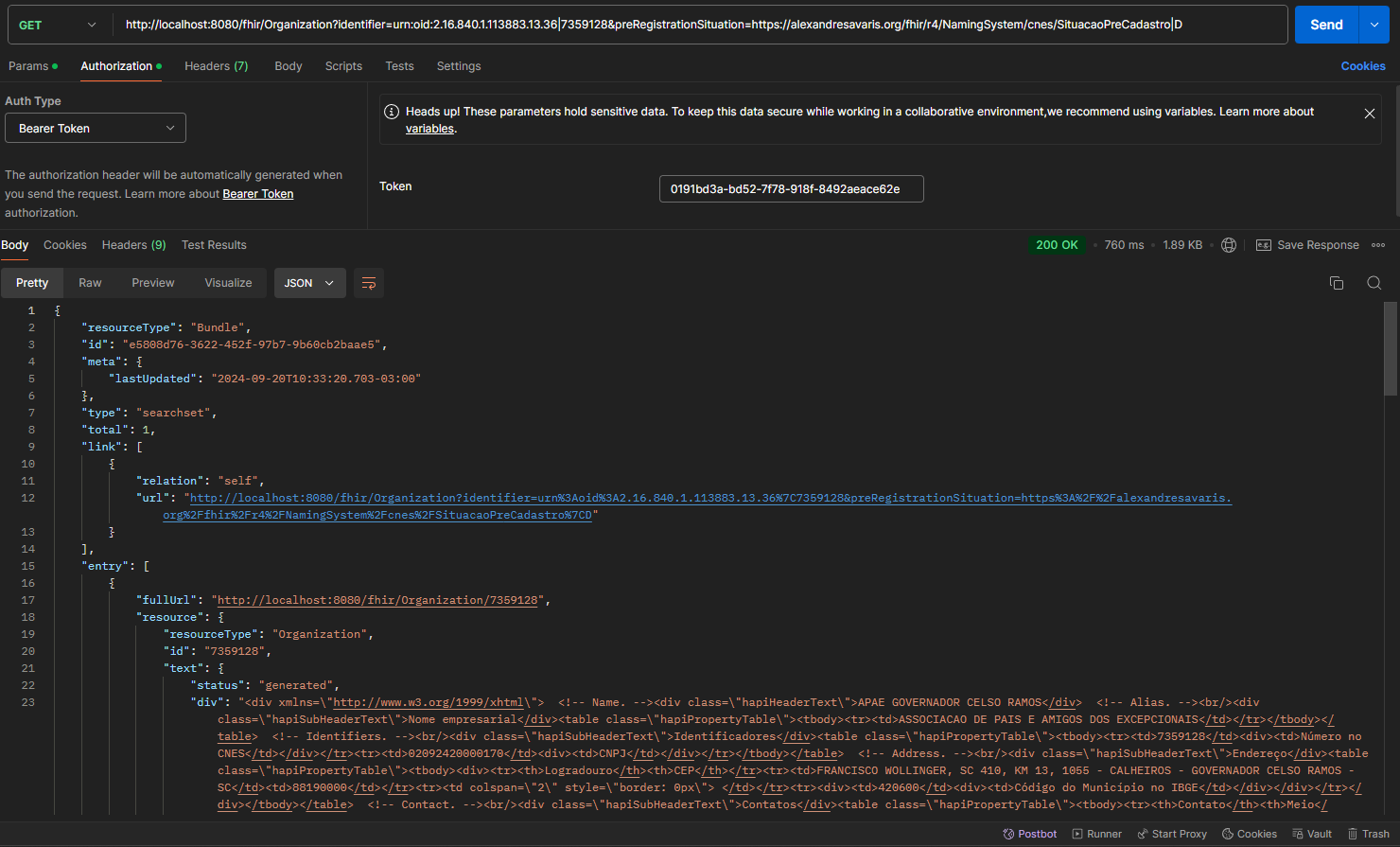Toggle line wrapping in the response body
This screenshot has width=1400, height=847.
point(368,283)
